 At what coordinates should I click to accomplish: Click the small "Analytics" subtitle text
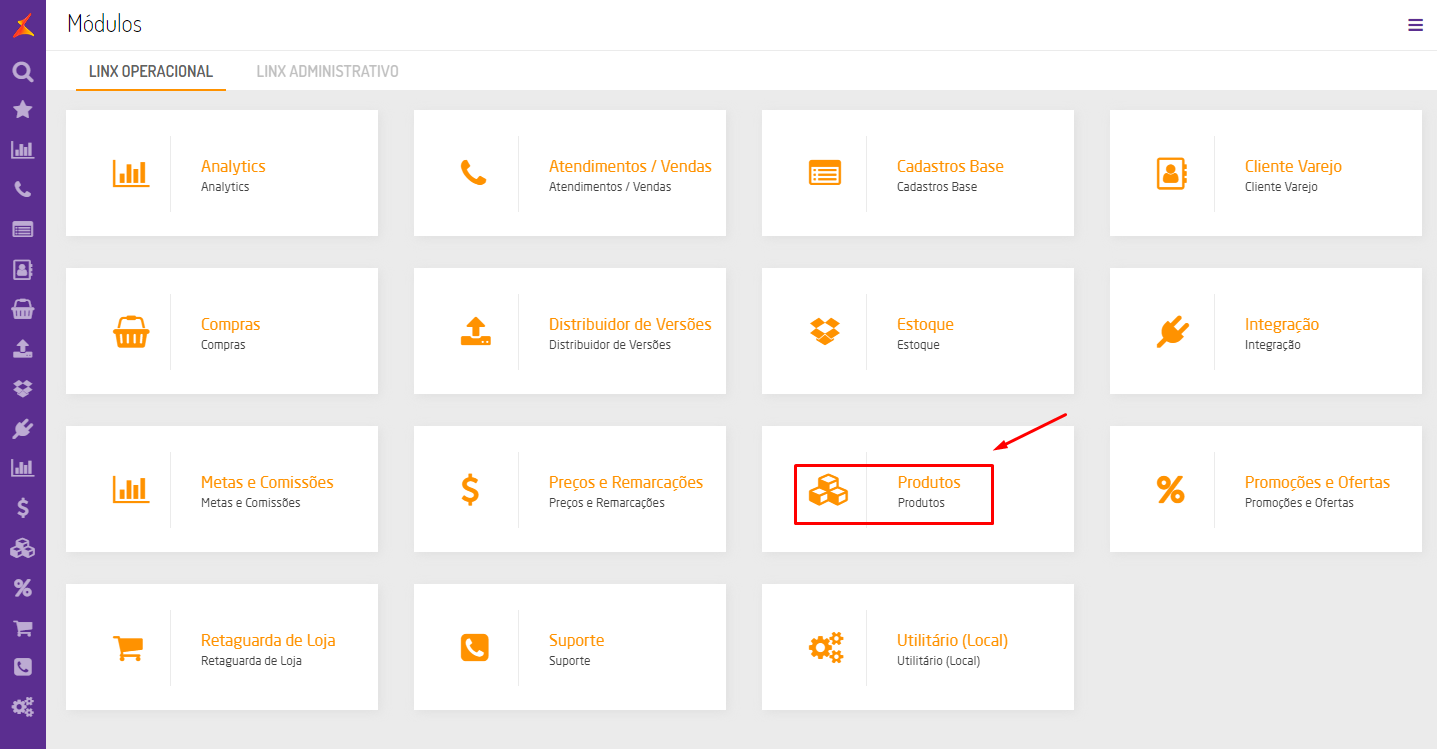pyautogui.click(x=225, y=187)
